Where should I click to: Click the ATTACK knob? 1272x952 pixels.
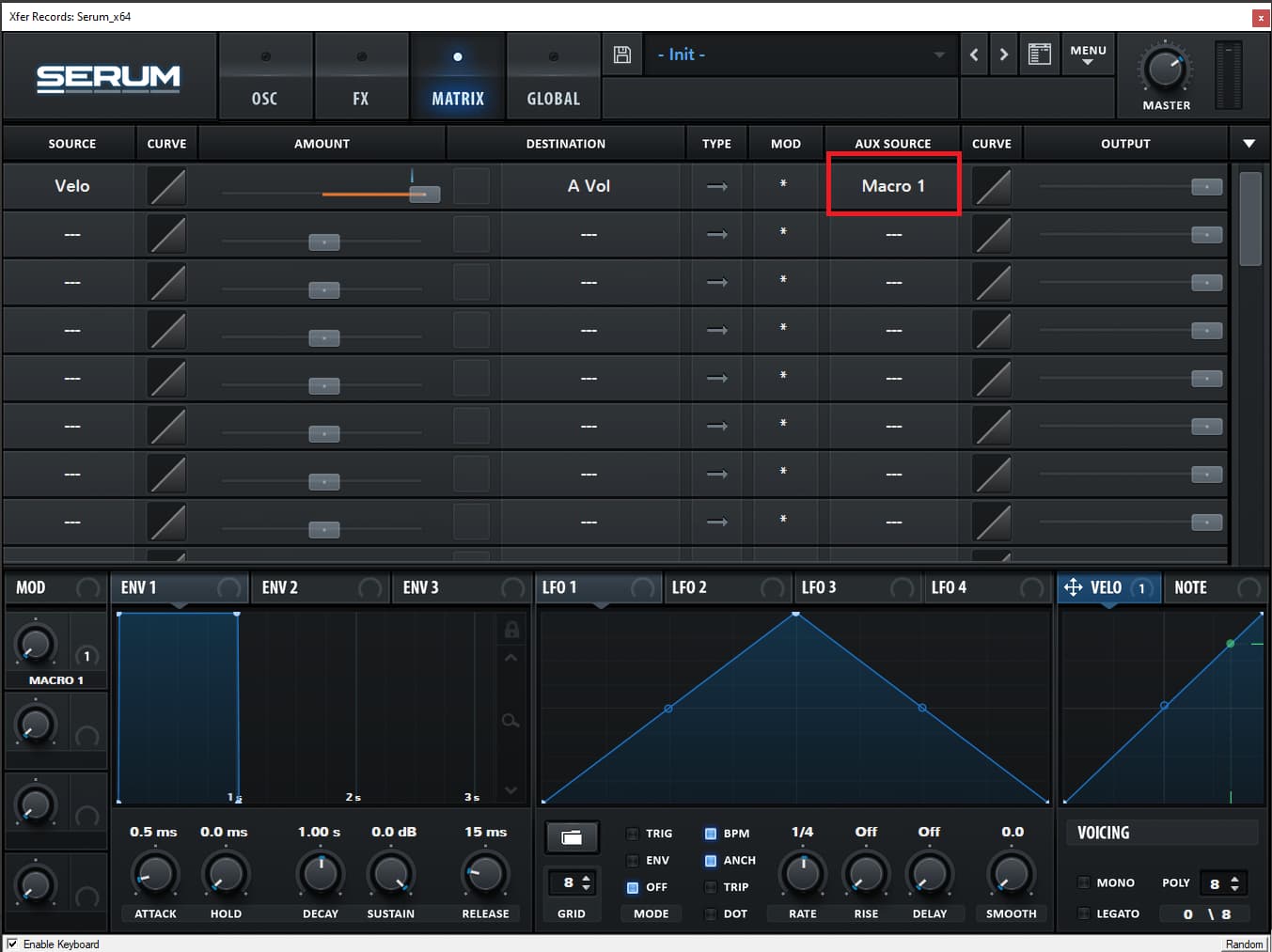click(154, 874)
